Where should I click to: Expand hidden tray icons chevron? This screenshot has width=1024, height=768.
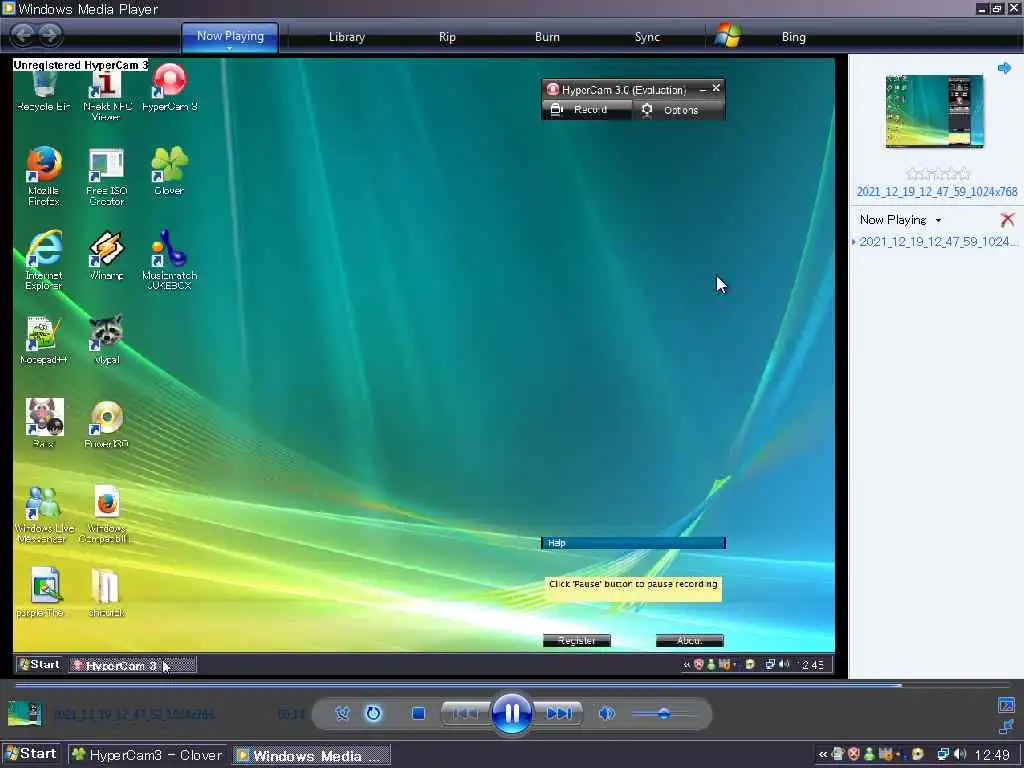coord(823,755)
